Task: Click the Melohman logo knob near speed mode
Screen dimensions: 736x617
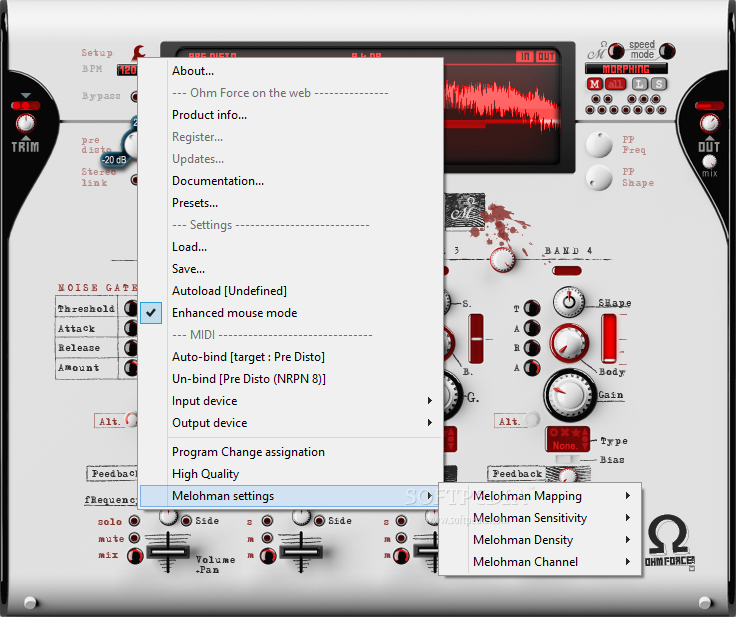Action: [x=616, y=51]
